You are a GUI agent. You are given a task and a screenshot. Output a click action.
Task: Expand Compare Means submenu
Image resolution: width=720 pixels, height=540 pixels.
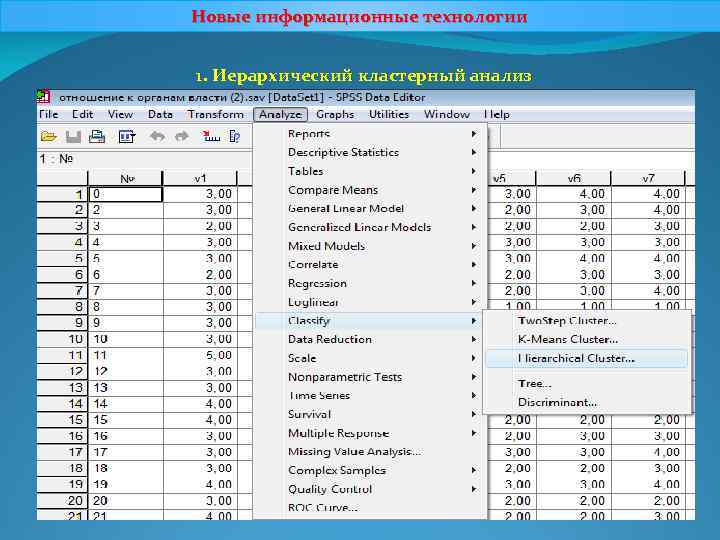point(370,190)
